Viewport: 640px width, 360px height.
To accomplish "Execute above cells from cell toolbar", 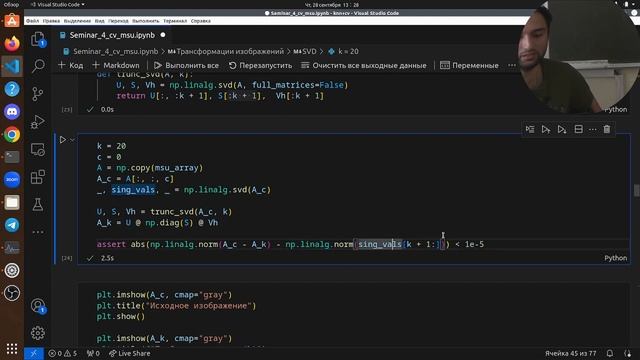I will pyautogui.click(x=546, y=129).
